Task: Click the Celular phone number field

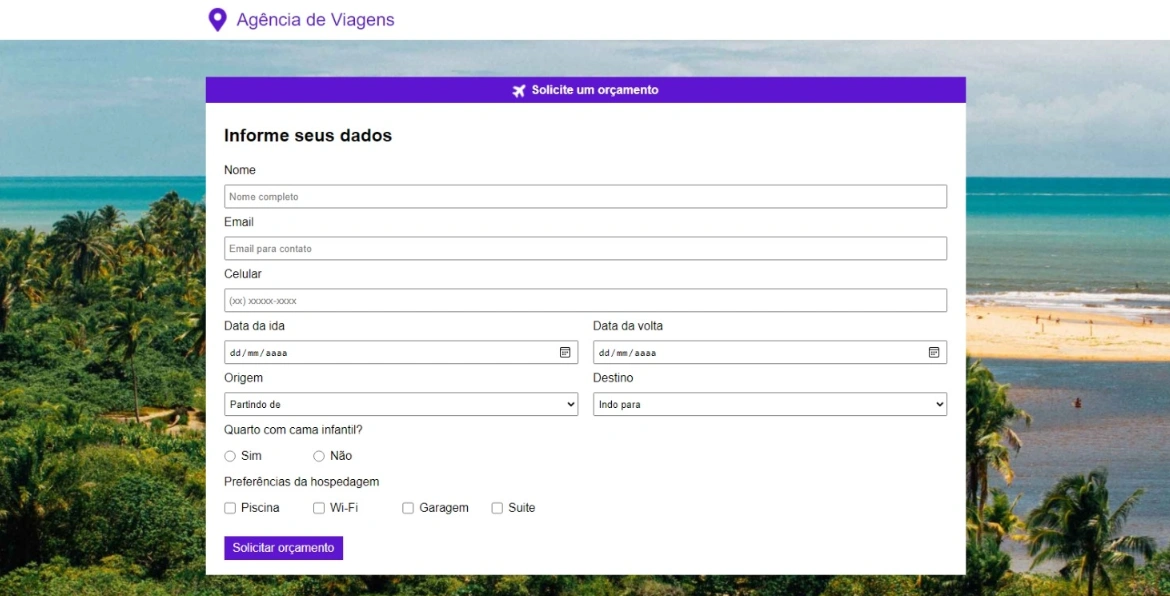Action: pyautogui.click(x=585, y=301)
